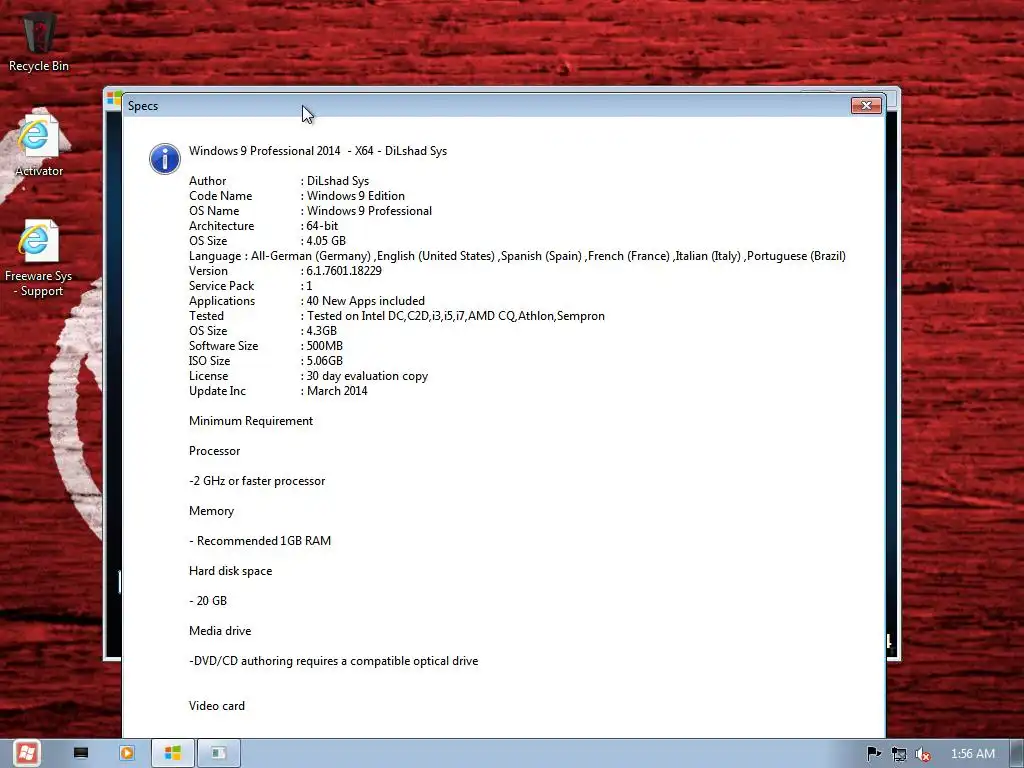Click 'Minimum Requirement' heading

pyautogui.click(x=251, y=421)
